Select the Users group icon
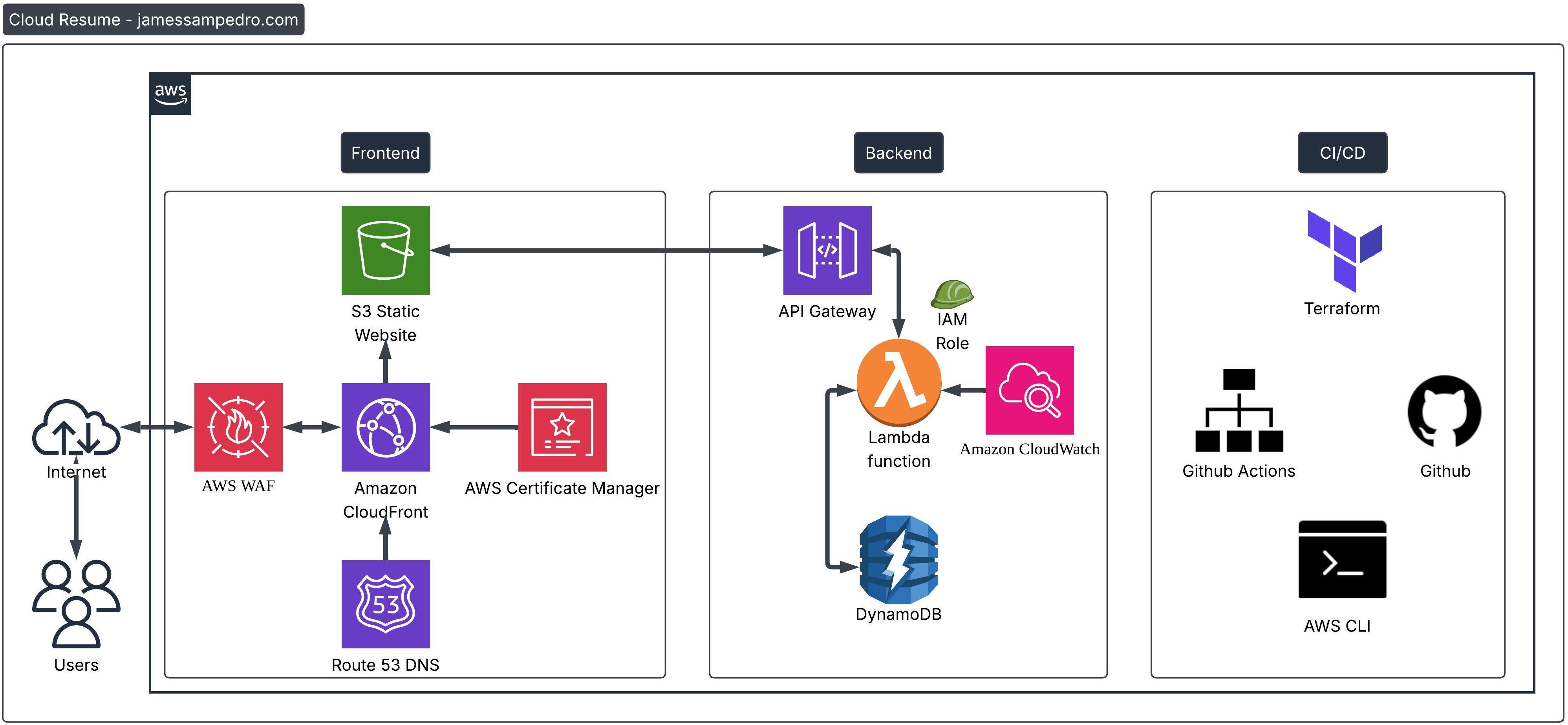The width and height of the screenshot is (1568, 725). click(76, 604)
